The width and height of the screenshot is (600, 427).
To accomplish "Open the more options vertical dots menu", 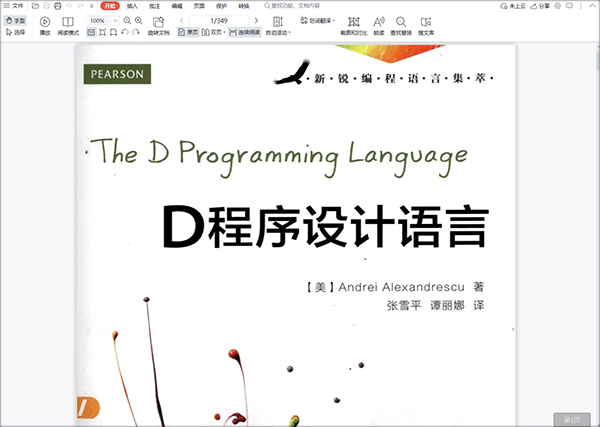I will [x=581, y=6].
